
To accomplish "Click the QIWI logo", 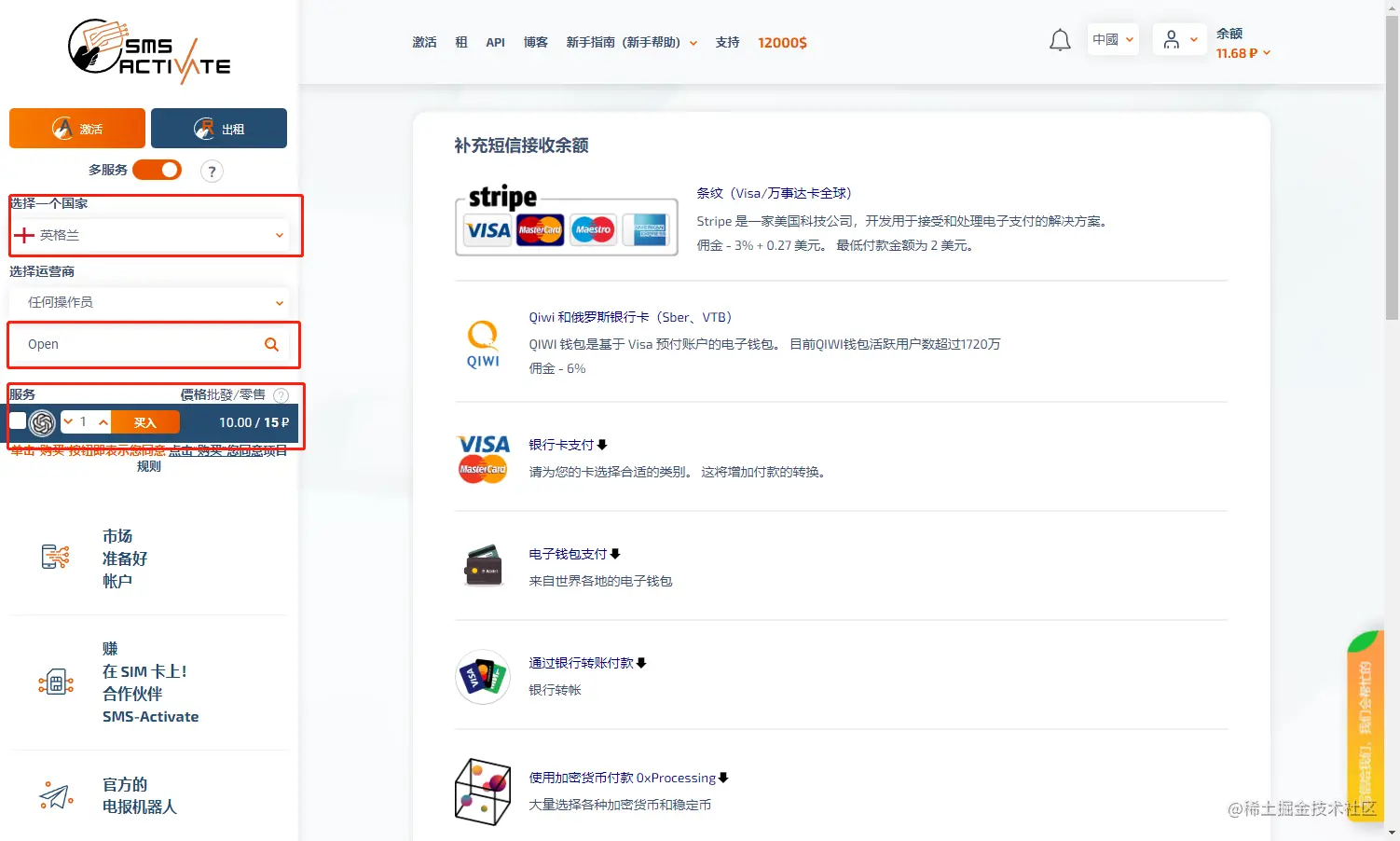I will (x=483, y=344).
